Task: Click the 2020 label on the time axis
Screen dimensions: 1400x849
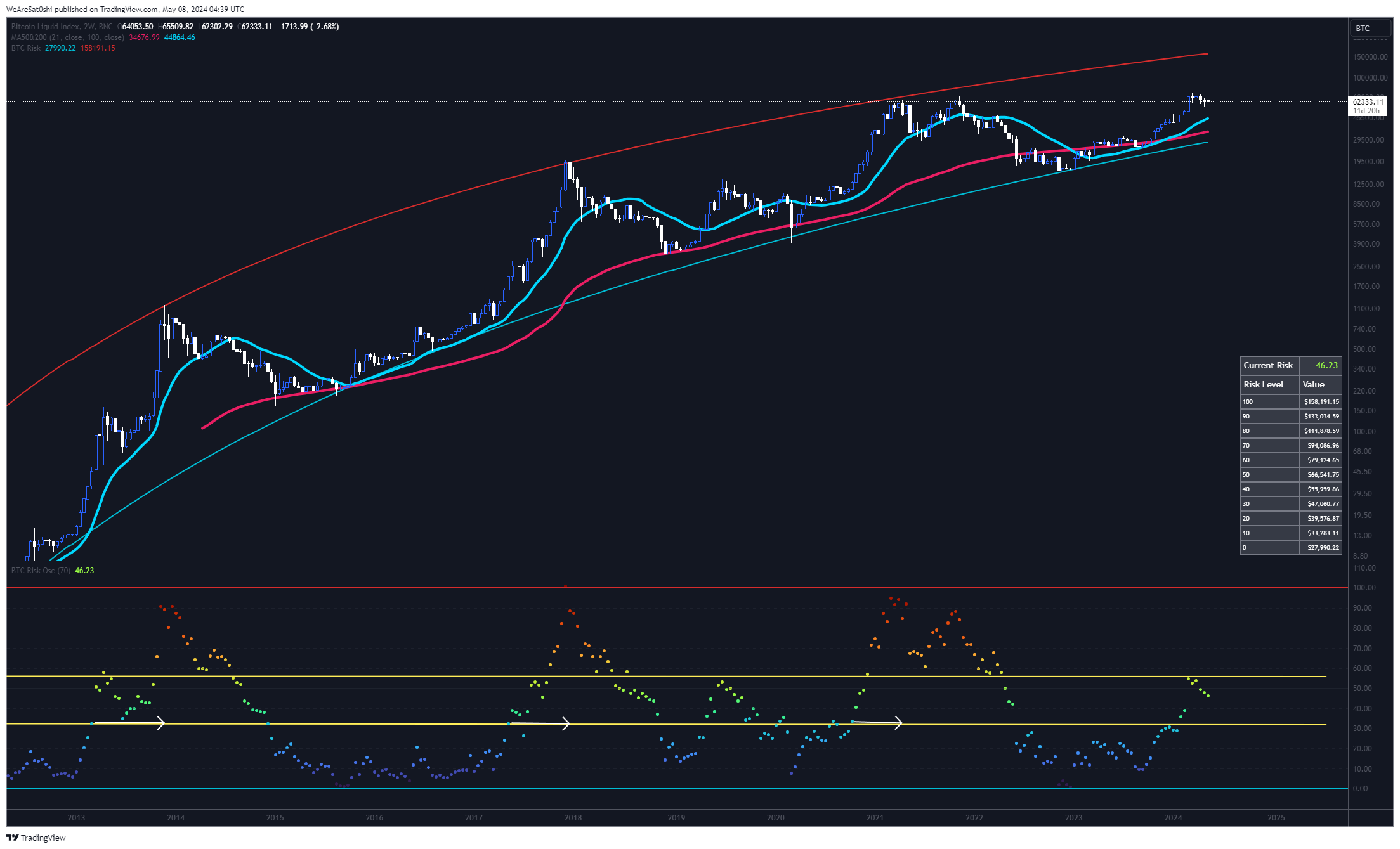Action: (x=776, y=818)
